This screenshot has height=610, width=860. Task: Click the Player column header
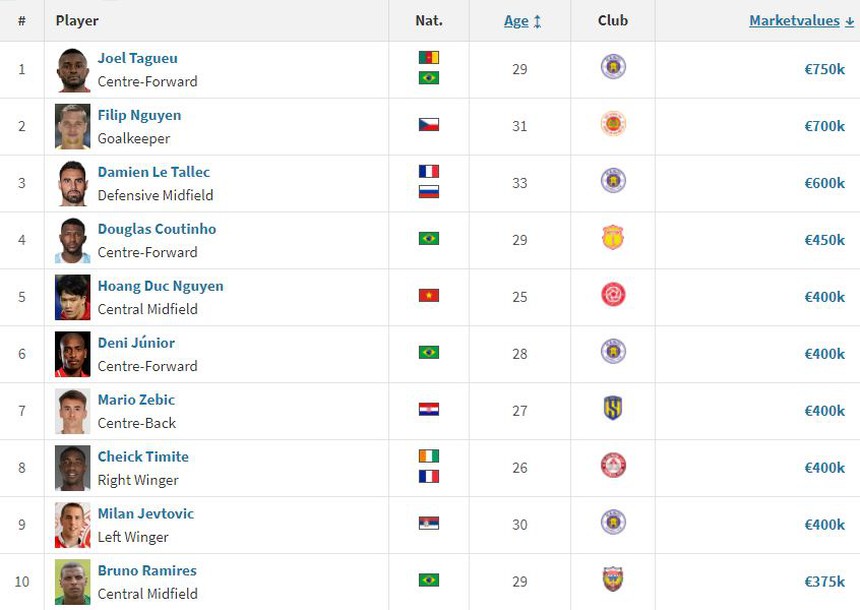click(77, 20)
